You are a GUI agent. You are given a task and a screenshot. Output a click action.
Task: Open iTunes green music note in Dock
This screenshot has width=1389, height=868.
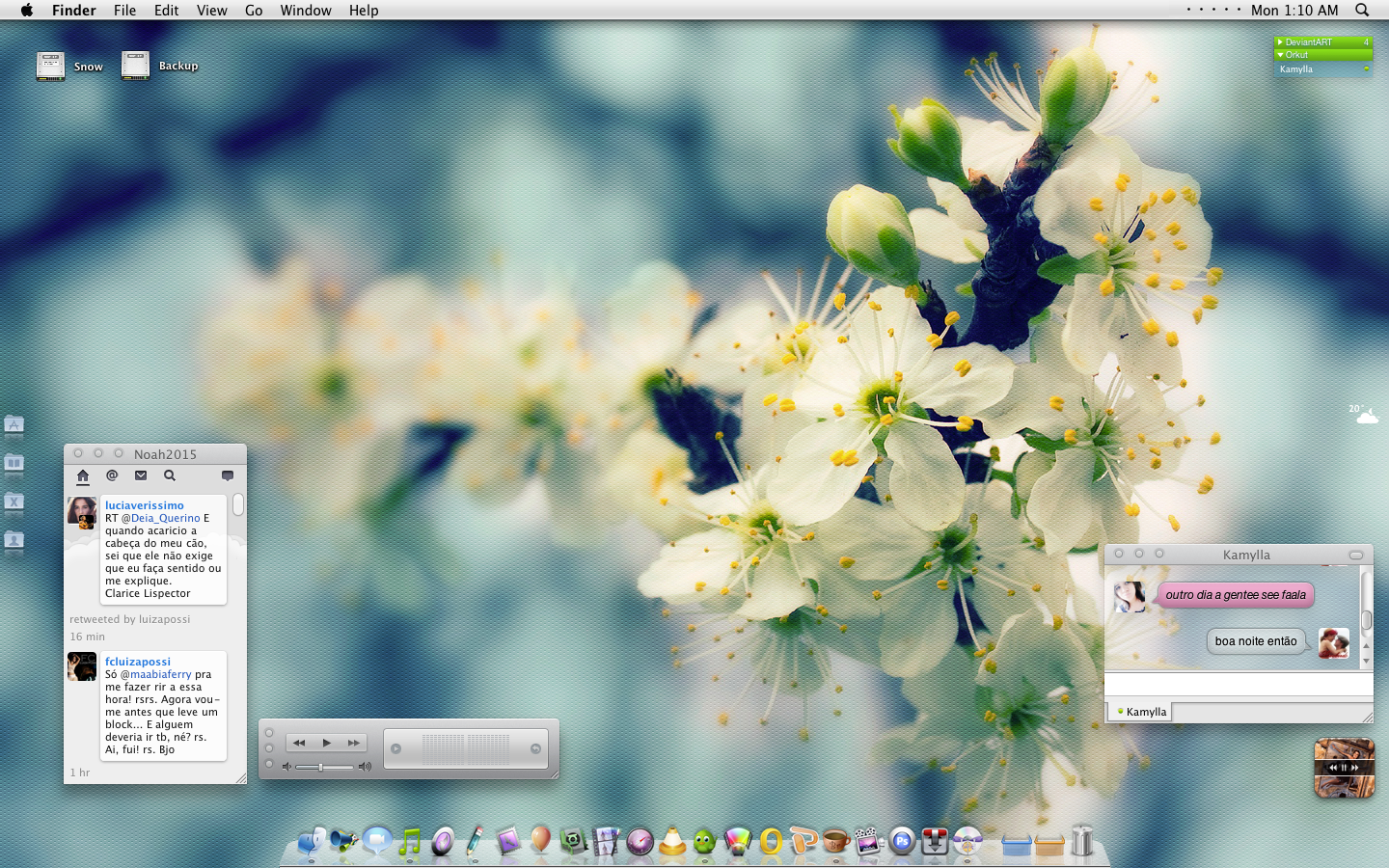coord(410,842)
